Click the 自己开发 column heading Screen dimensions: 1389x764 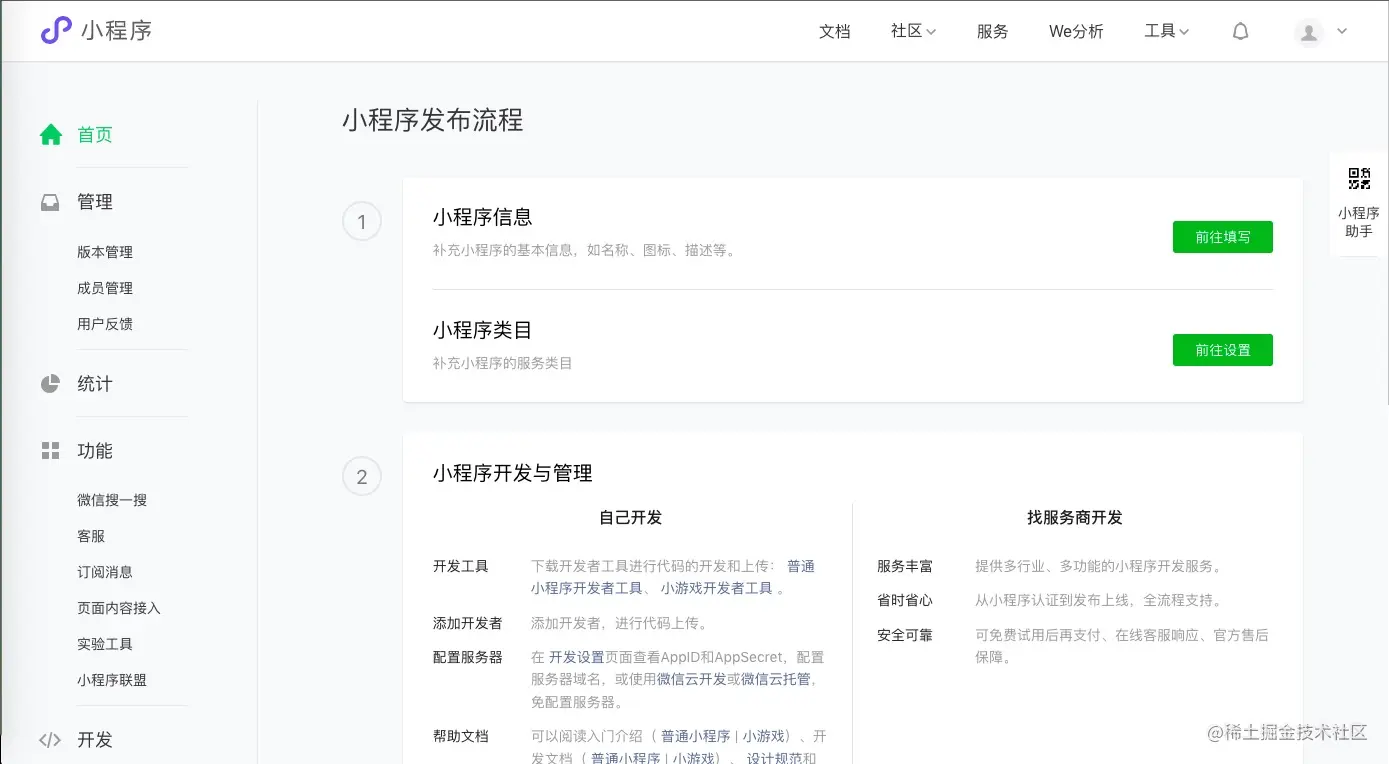(x=630, y=518)
